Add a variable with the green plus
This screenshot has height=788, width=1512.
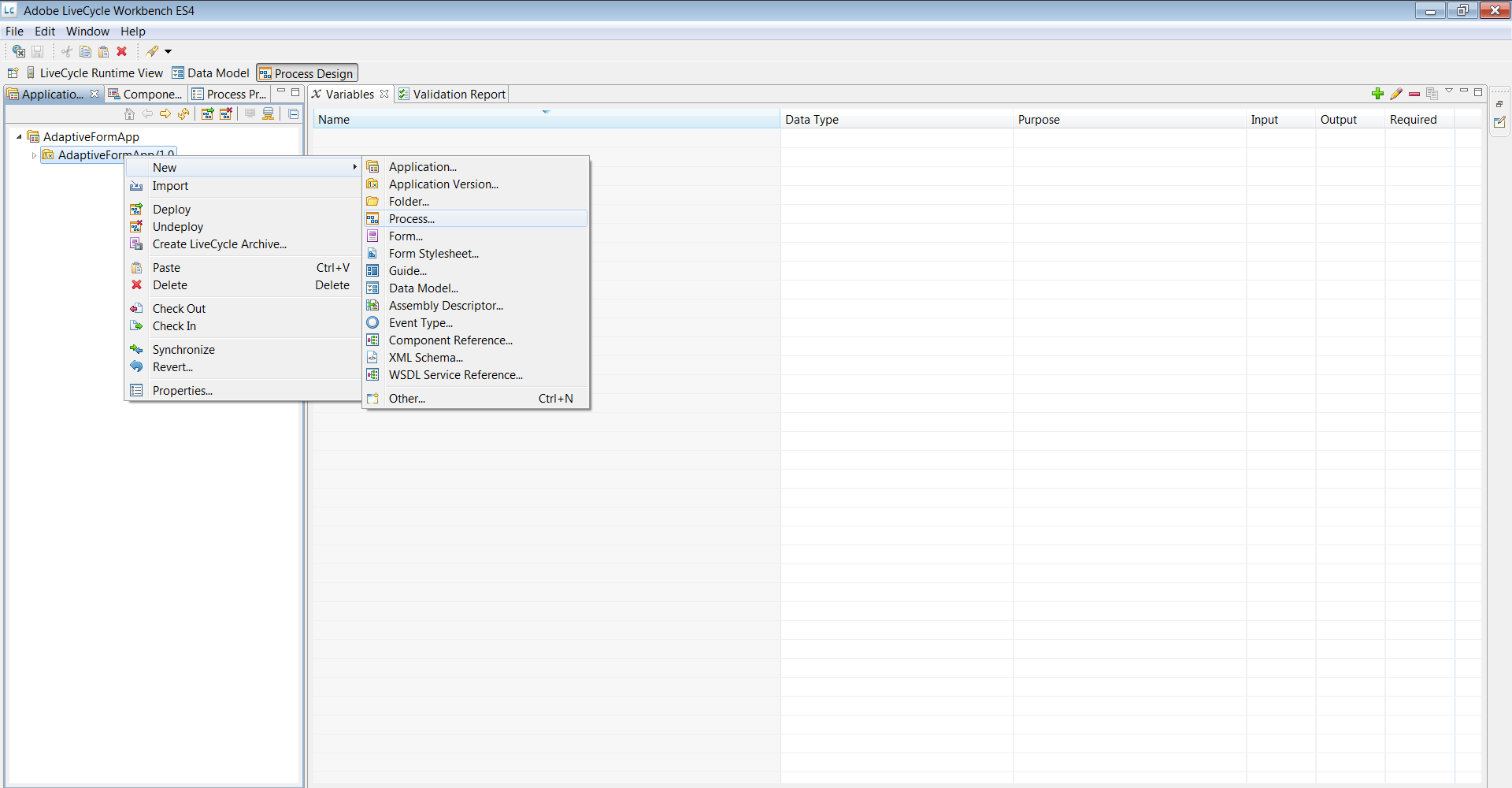pos(1377,94)
